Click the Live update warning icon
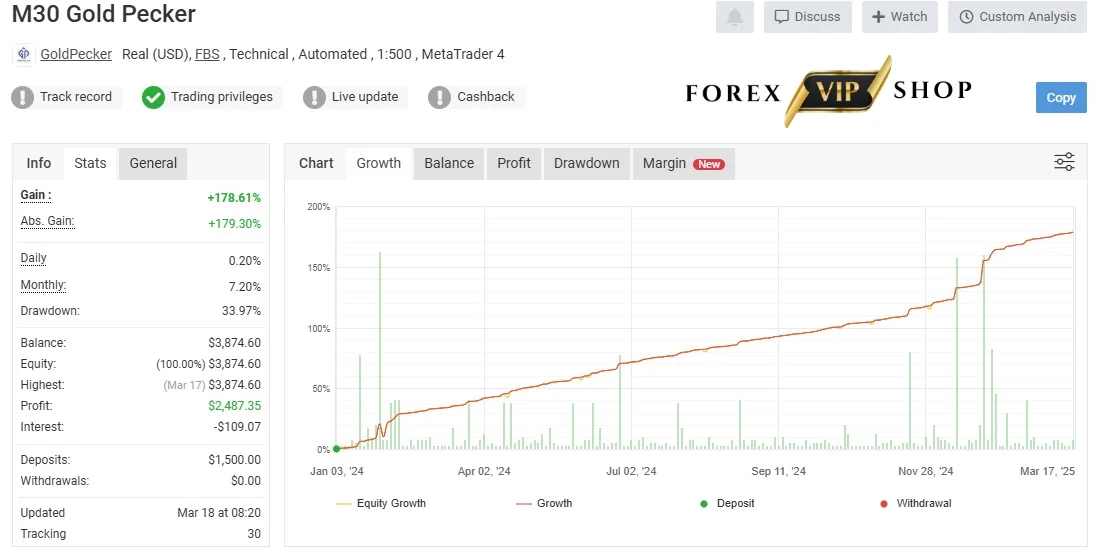This screenshot has width=1100, height=553. coord(314,97)
